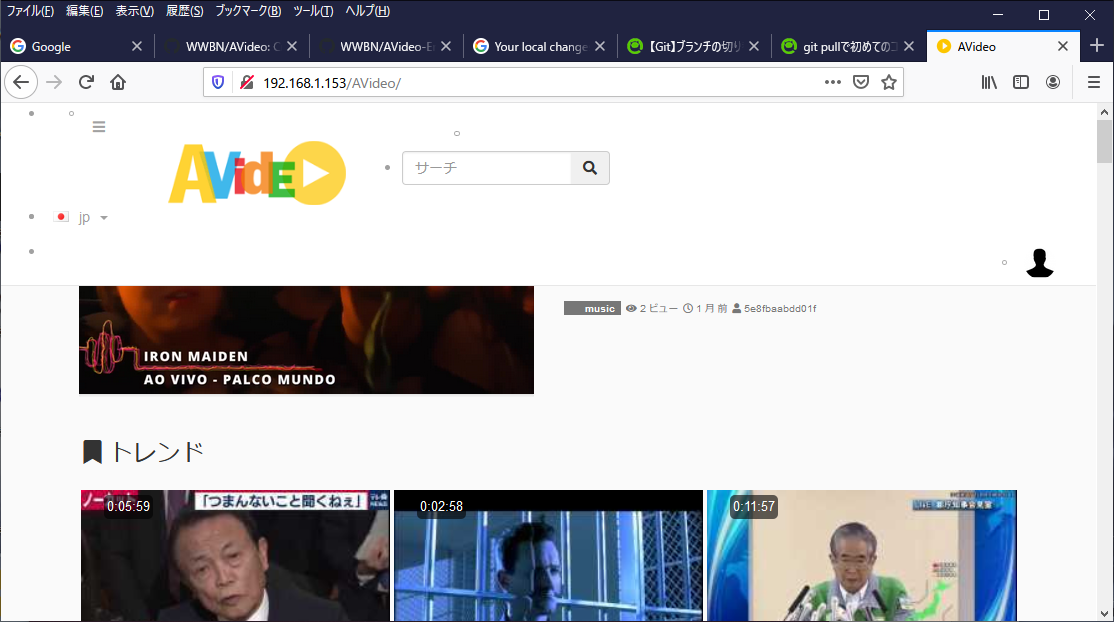Screen dimensions: 1114x622
Task: Open the browser home page
Action: (118, 82)
